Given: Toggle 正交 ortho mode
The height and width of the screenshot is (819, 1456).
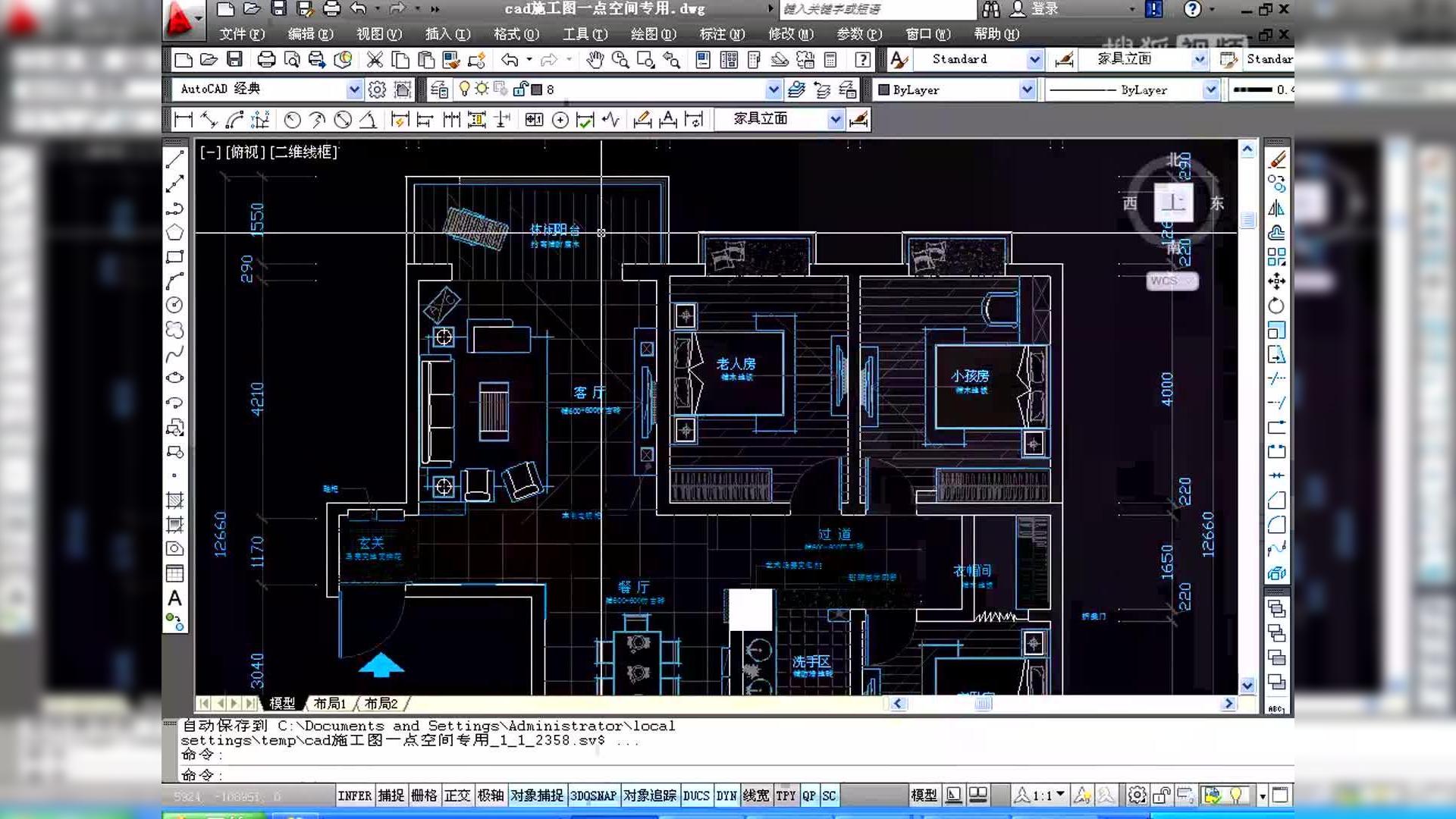Looking at the screenshot, I should point(457,795).
